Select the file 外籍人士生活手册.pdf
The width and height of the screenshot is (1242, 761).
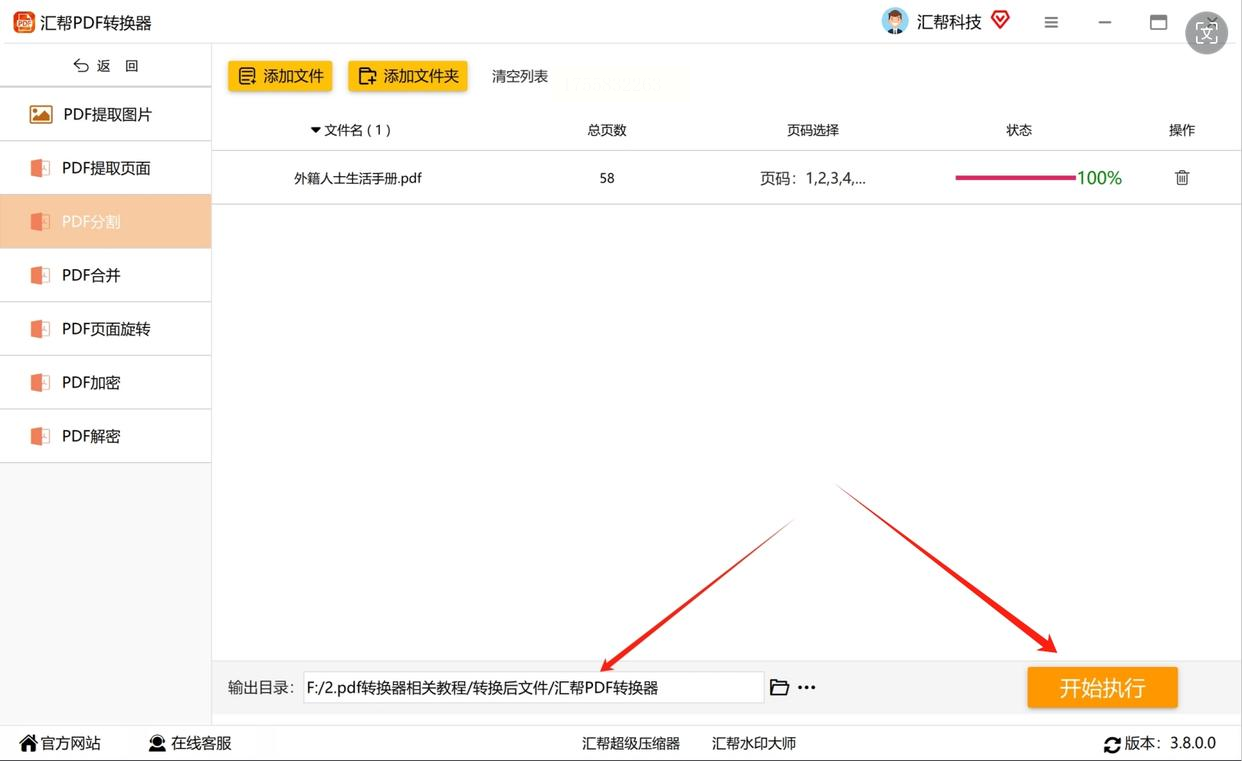pyautogui.click(x=358, y=178)
